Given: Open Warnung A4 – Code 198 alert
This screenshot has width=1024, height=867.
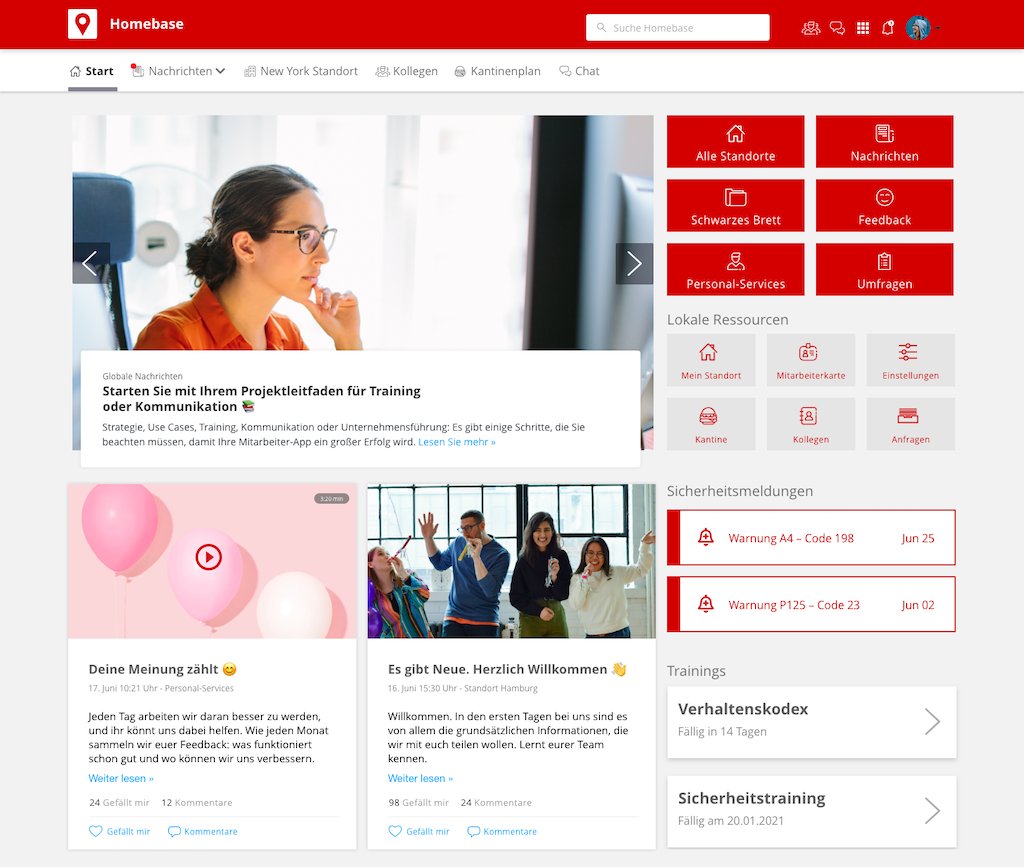Looking at the screenshot, I should (x=811, y=537).
